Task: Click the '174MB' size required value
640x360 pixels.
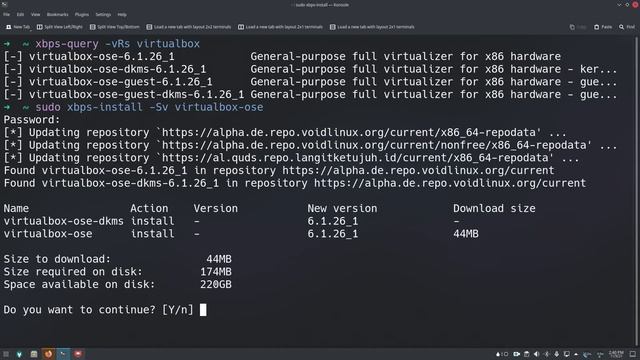Action: point(216,272)
